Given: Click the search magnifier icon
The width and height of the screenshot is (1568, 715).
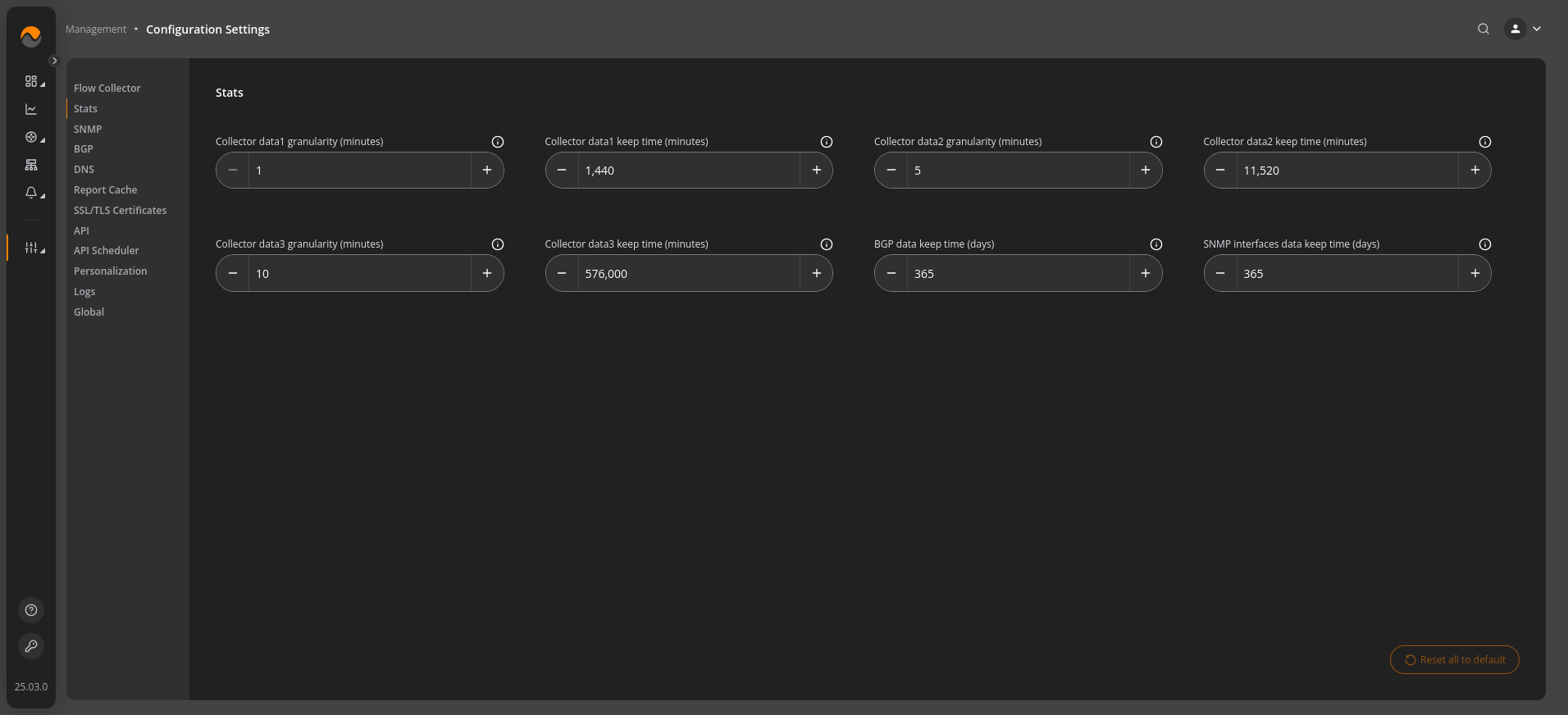Looking at the screenshot, I should tap(1484, 29).
